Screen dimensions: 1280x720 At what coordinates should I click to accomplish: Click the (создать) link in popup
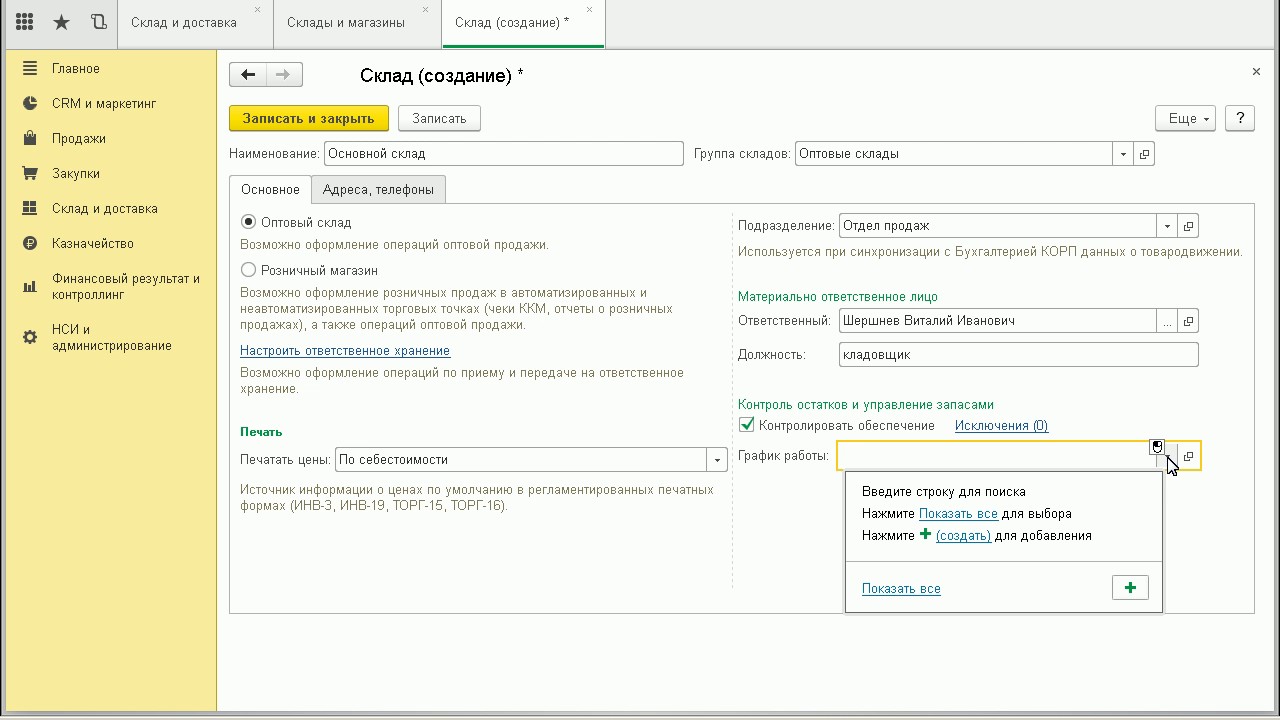click(x=963, y=536)
